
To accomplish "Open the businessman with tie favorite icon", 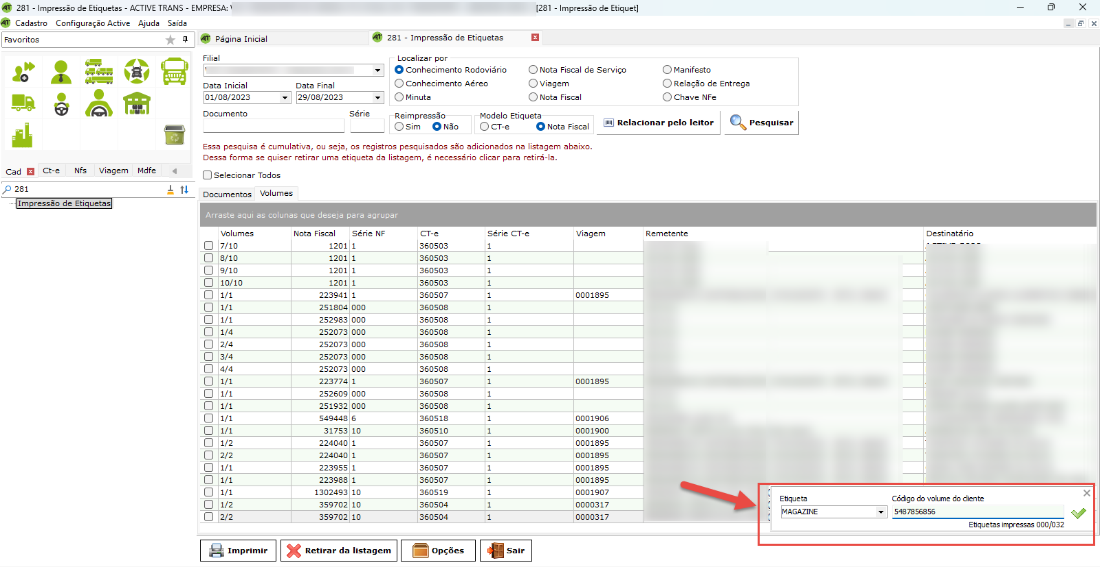I will [x=61, y=71].
